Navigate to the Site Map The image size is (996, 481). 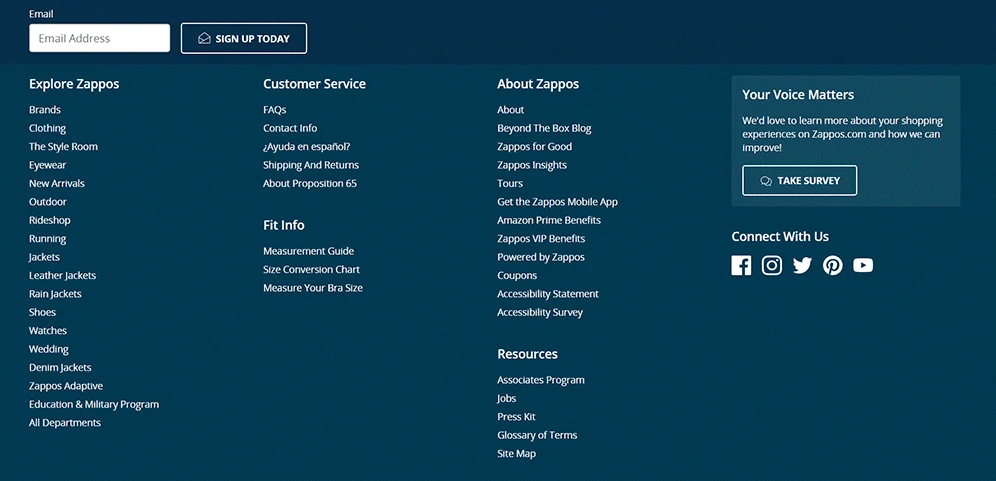516,454
